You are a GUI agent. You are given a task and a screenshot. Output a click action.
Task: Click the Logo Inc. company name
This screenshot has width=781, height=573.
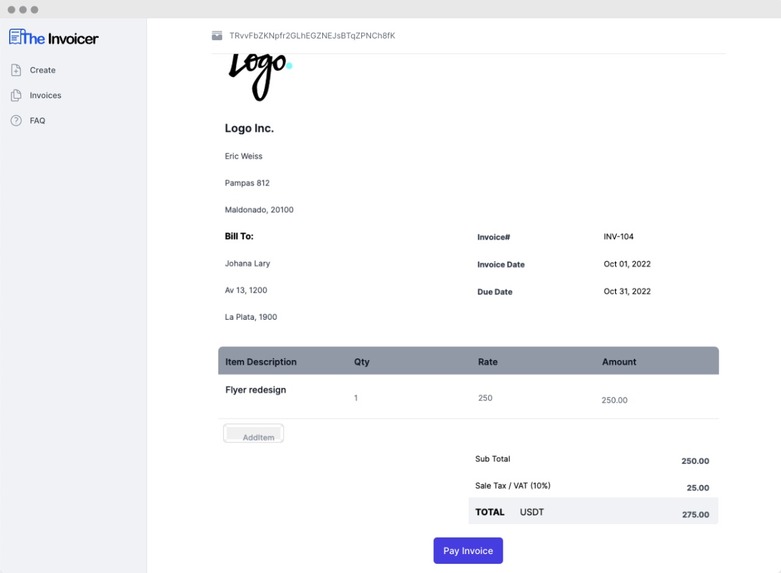249,128
